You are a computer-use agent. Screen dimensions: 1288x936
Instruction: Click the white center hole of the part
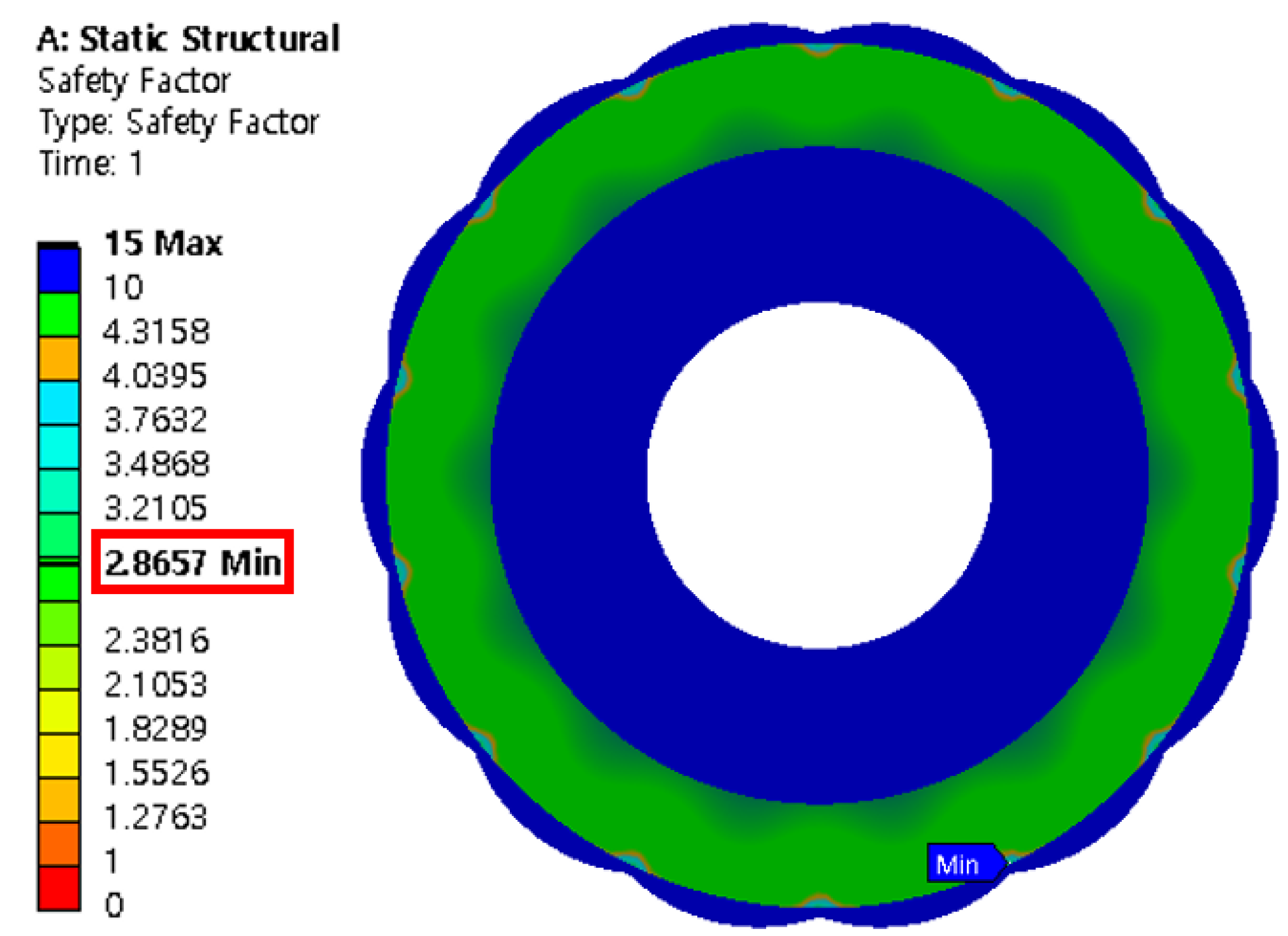coord(819,476)
